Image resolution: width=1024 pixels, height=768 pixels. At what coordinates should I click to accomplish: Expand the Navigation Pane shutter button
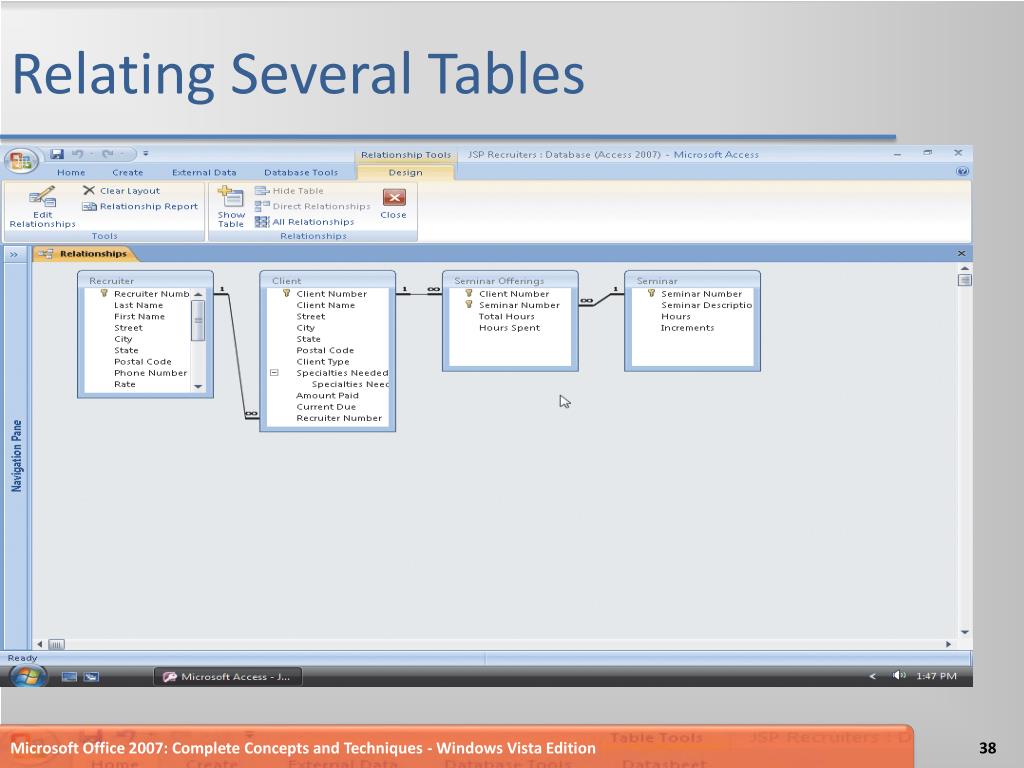click(14, 254)
